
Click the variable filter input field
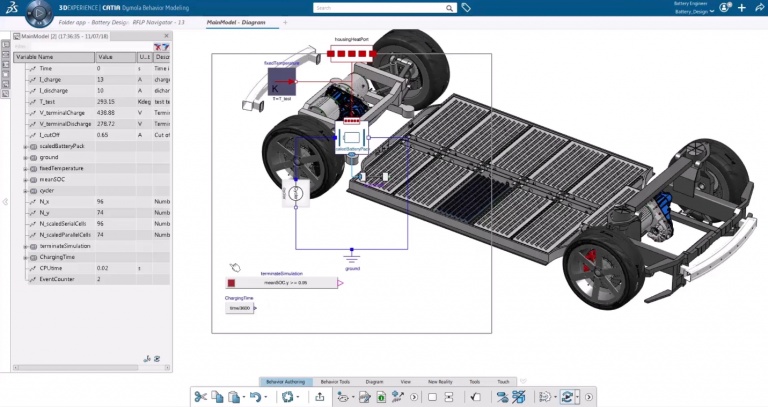tap(83, 47)
